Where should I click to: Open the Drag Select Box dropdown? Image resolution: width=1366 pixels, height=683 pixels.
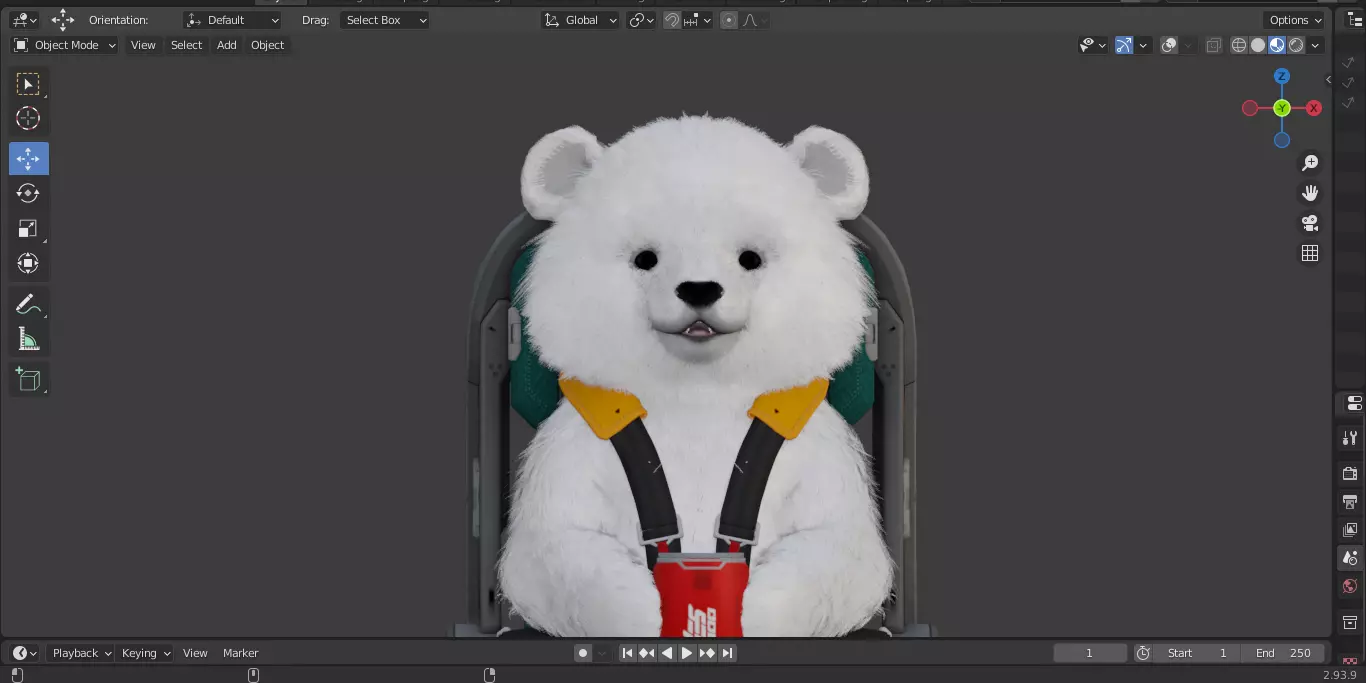click(384, 20)
